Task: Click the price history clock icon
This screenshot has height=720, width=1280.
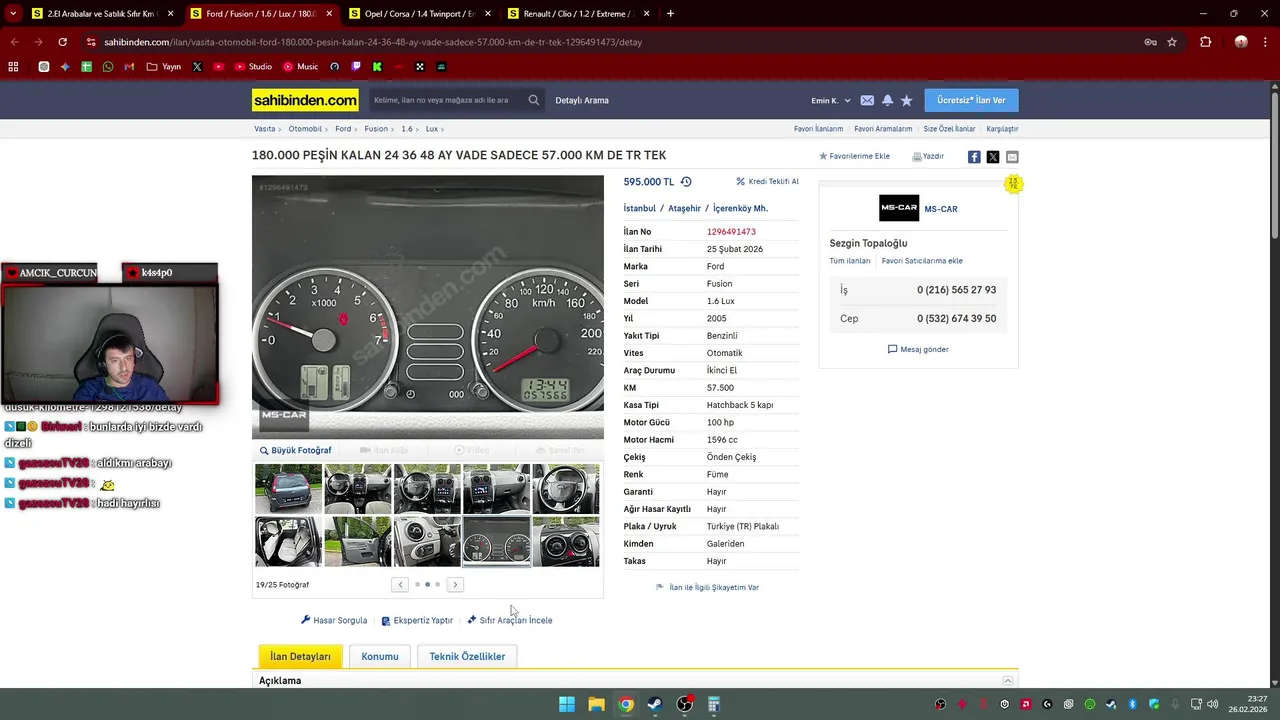Action: 686,182
